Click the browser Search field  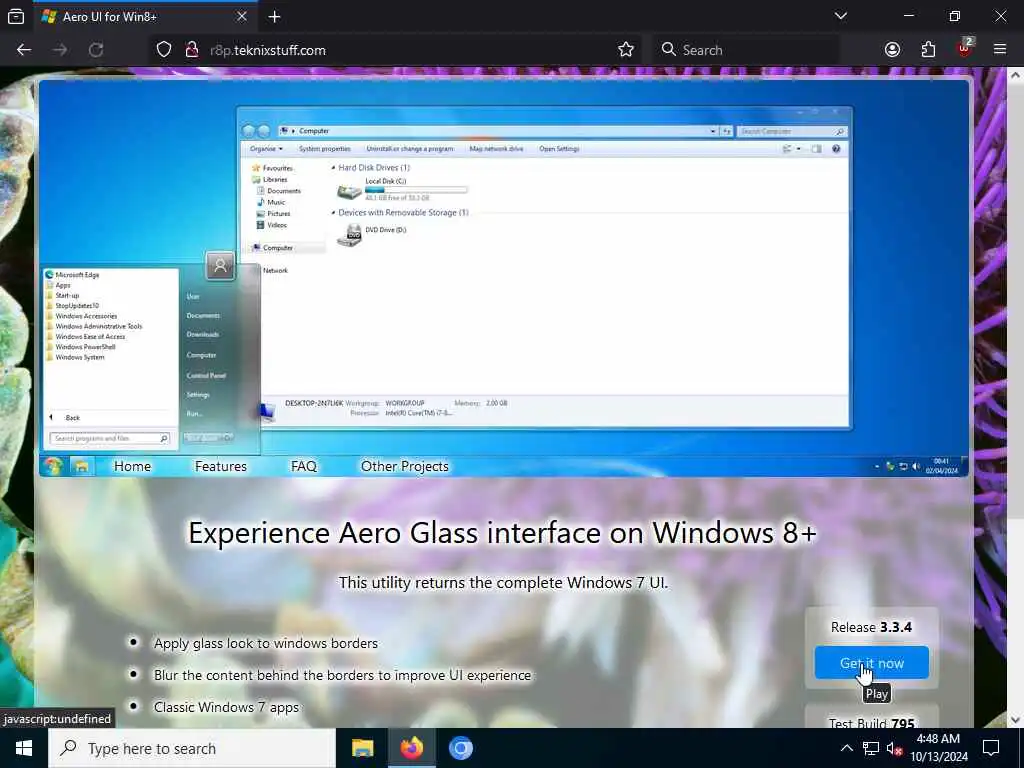click(748, 50)
